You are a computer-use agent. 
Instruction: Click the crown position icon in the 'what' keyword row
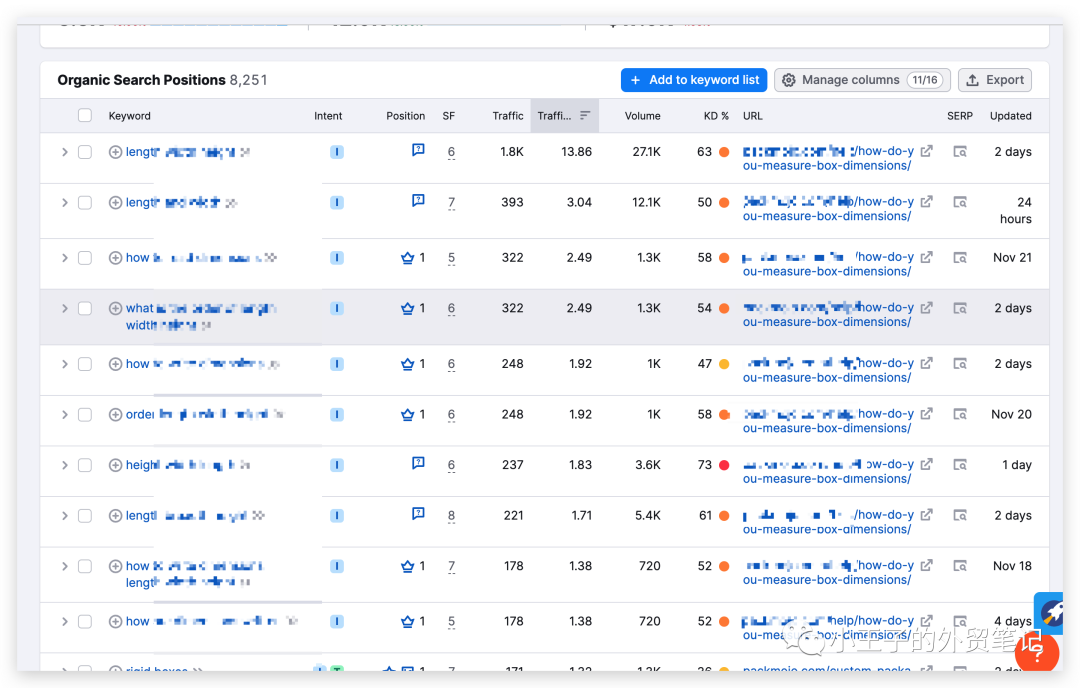pyautogui.click(x=407, y=308)
